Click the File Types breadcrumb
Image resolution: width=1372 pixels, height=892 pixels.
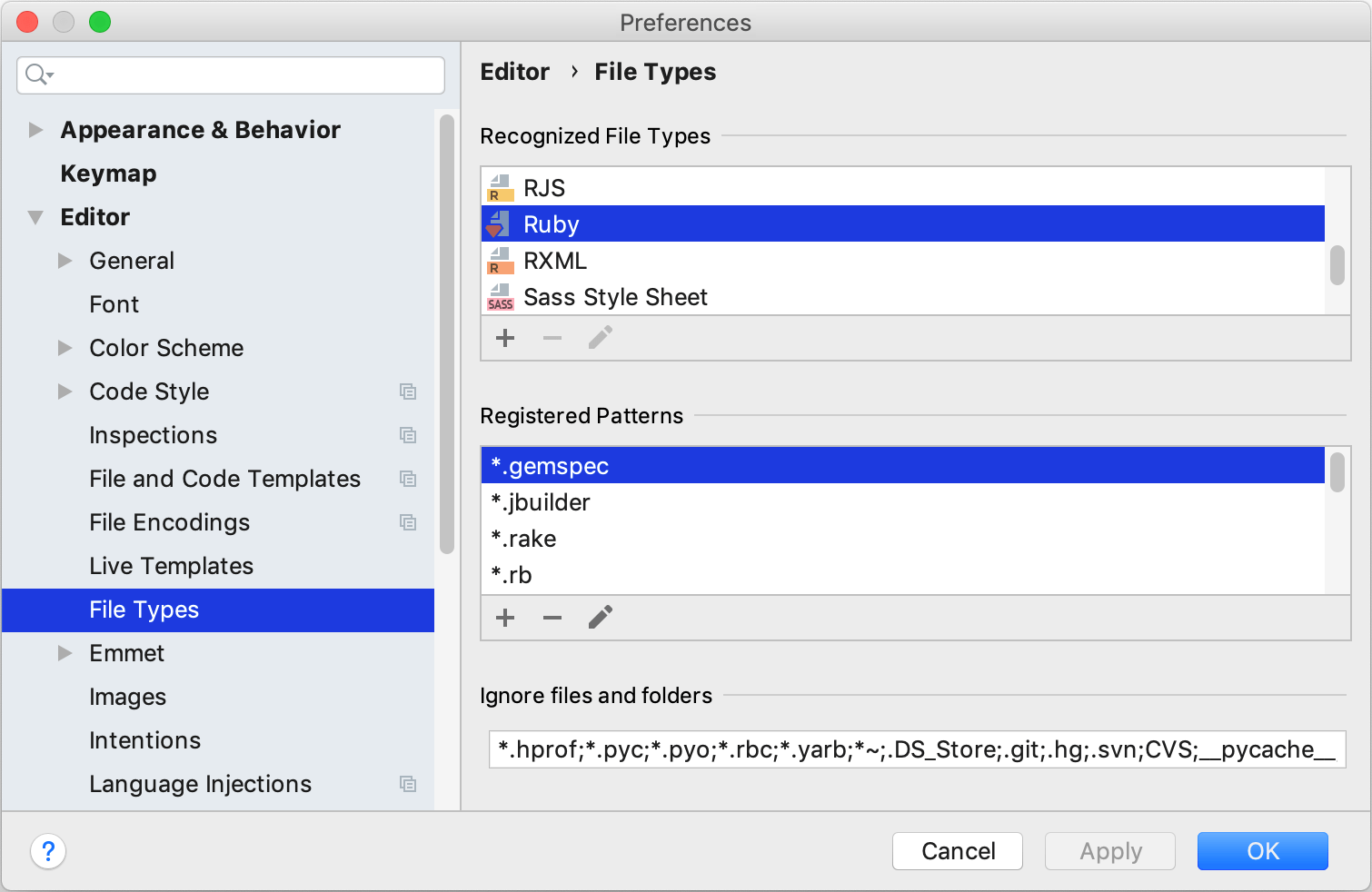tap(655, 72)
